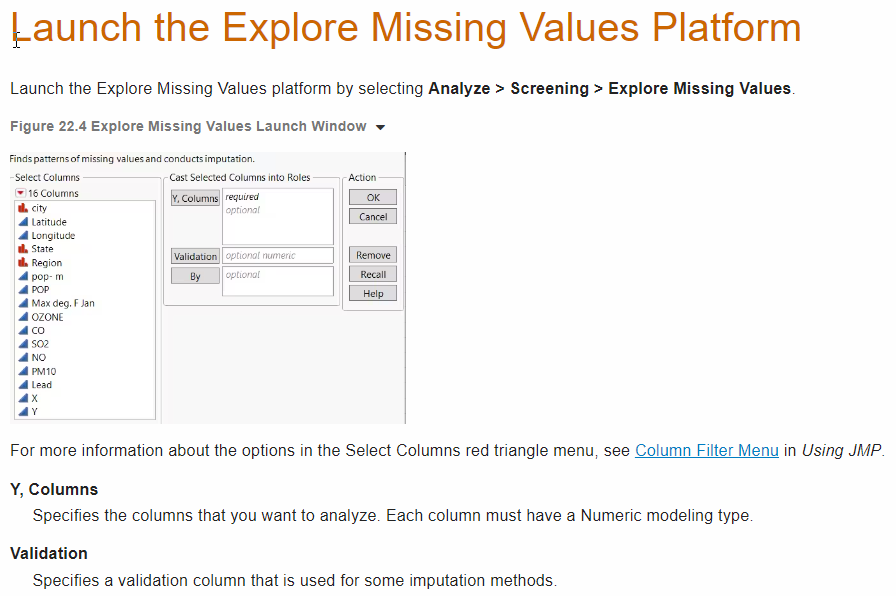Image resolution: width=896 pixels, height=596 pixels.
Task: Click the continuous icon next to Latitude
Action: 23,222
